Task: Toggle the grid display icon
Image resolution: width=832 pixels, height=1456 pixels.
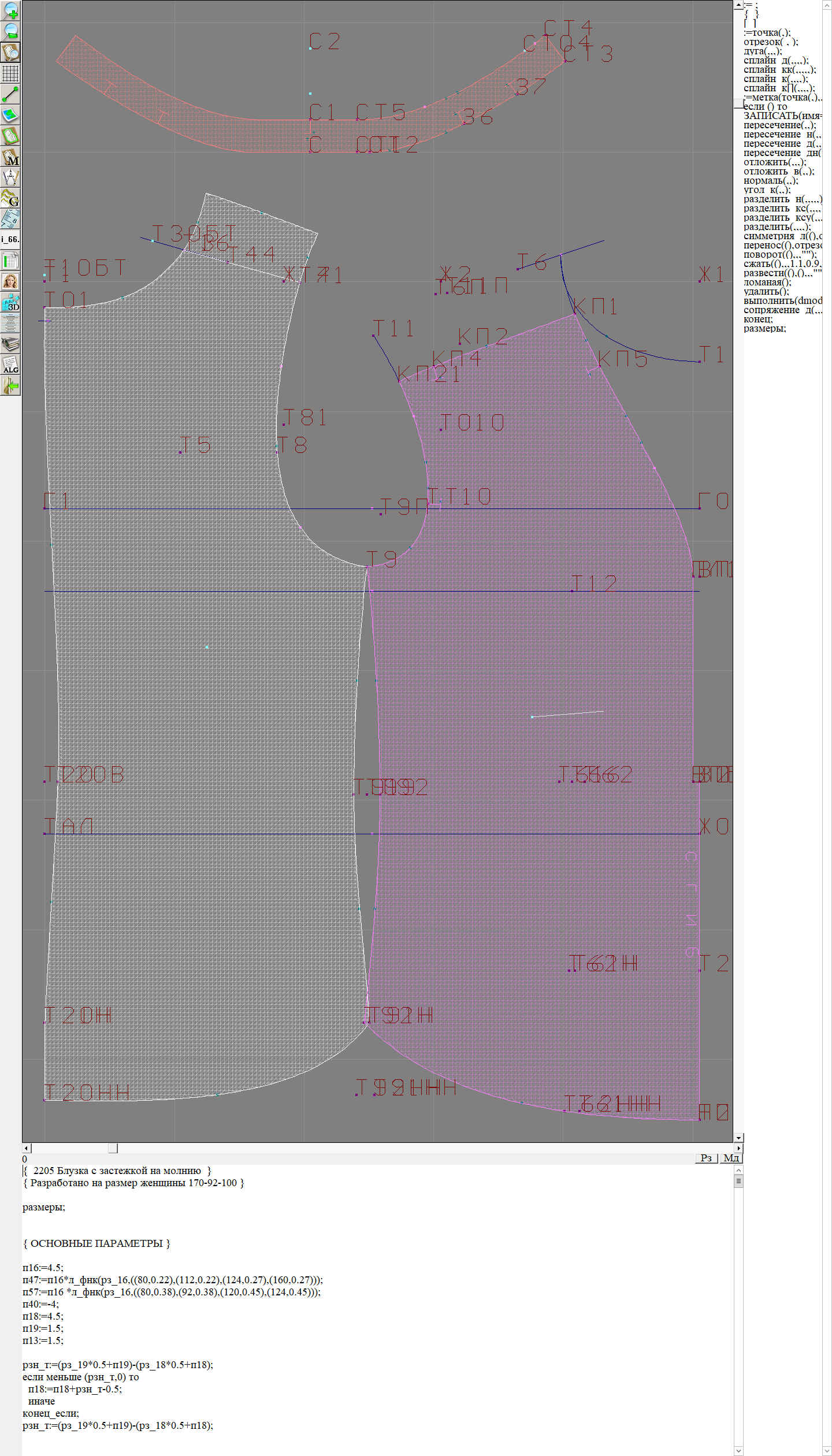Action: click(10, 73)
